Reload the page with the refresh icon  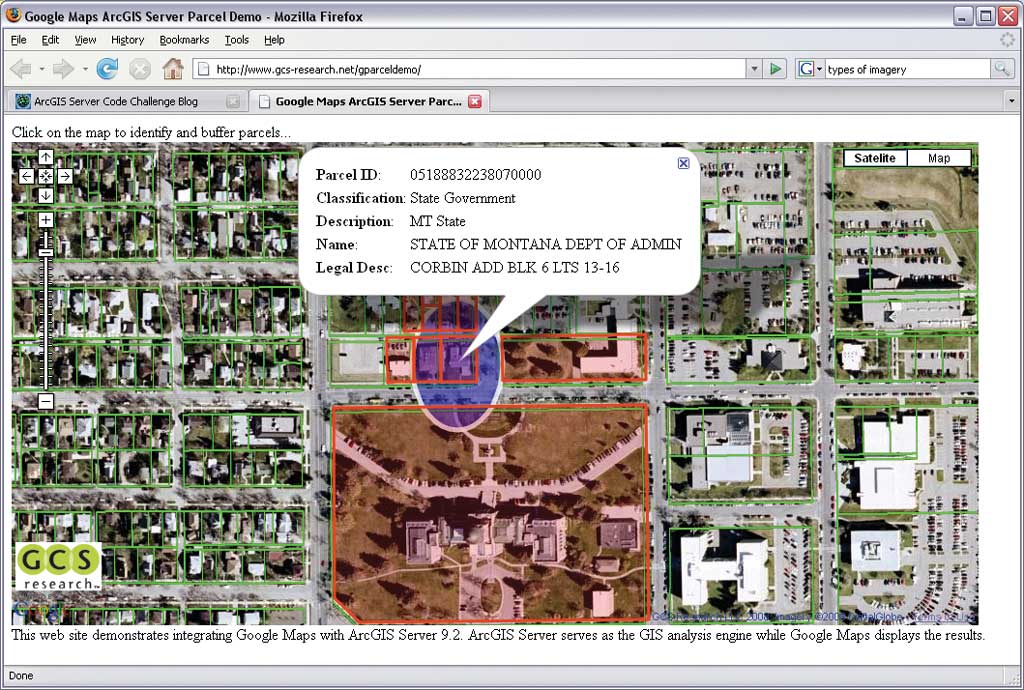tap(107, 69)
